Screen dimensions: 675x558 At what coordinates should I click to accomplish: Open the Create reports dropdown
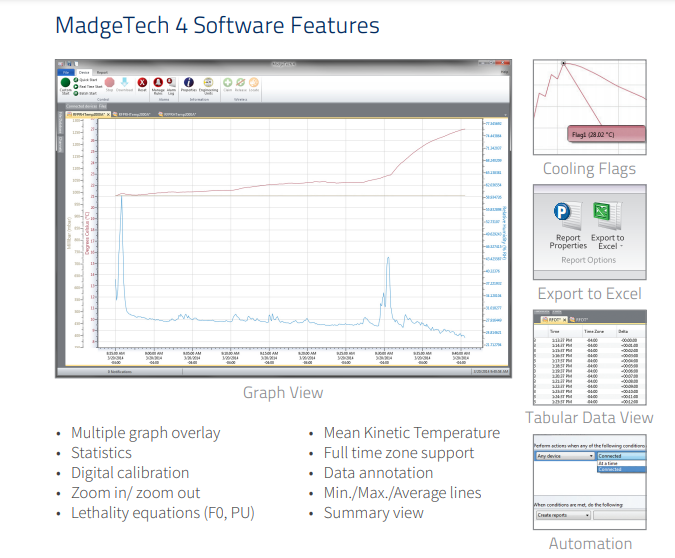[x=563, y=515]
